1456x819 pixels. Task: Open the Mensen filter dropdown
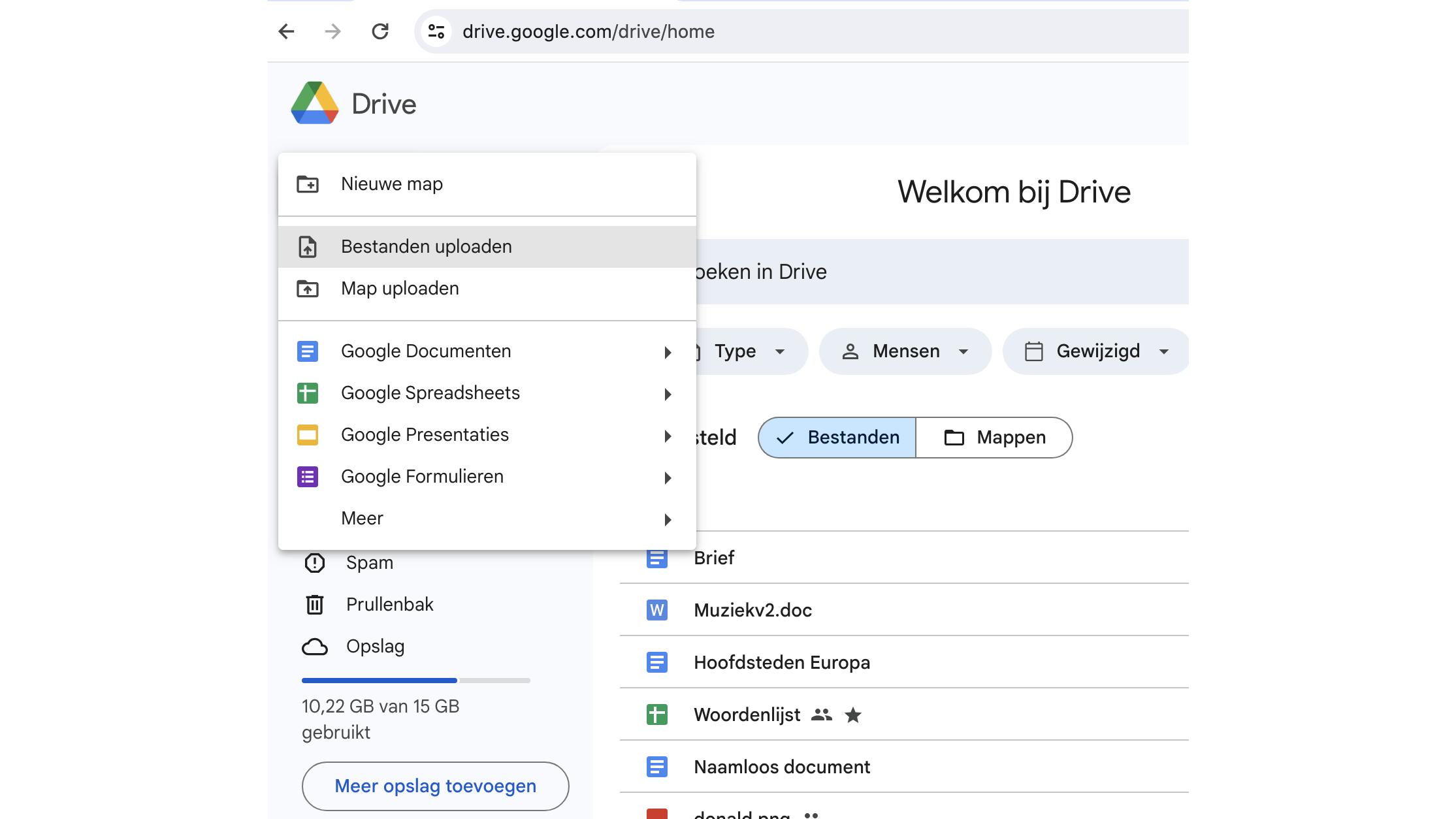pos(905,351)
